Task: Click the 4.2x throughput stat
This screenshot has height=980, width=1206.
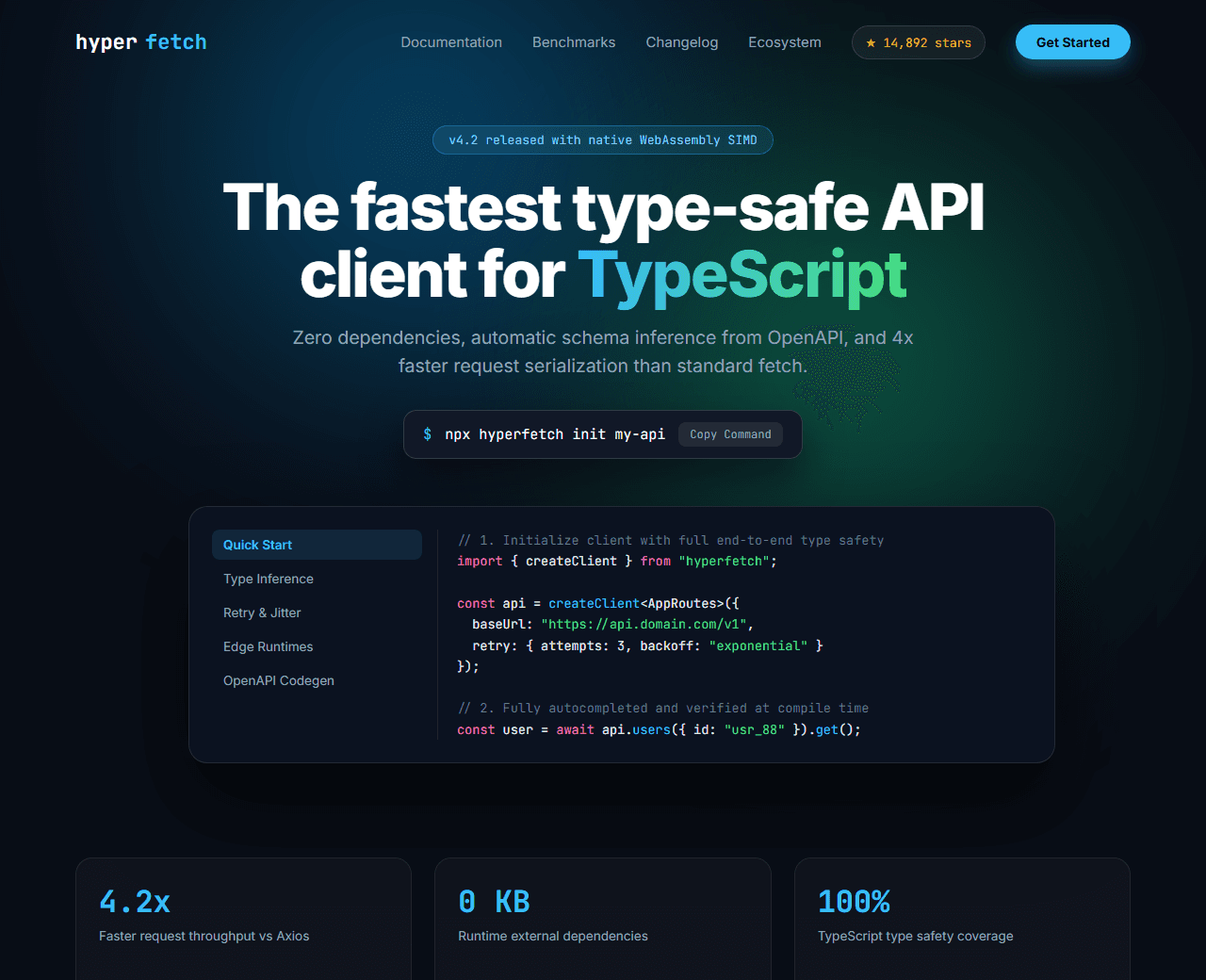Action: 135,902
